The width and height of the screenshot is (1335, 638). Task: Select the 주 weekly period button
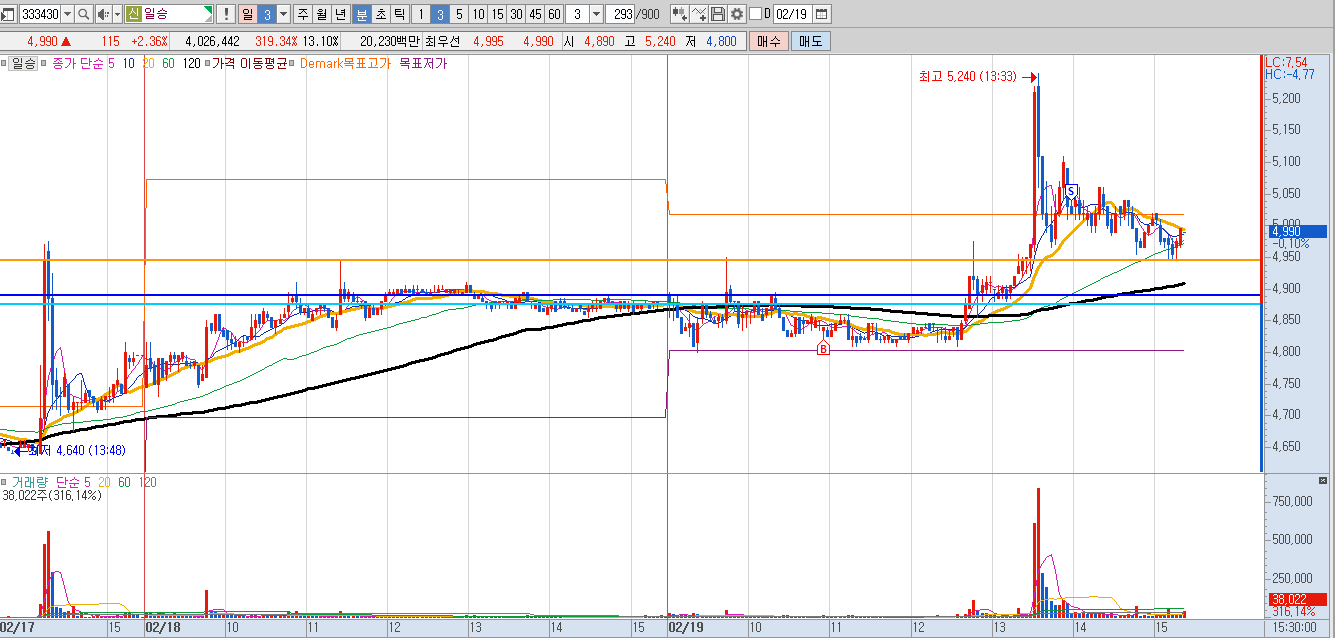302,14
